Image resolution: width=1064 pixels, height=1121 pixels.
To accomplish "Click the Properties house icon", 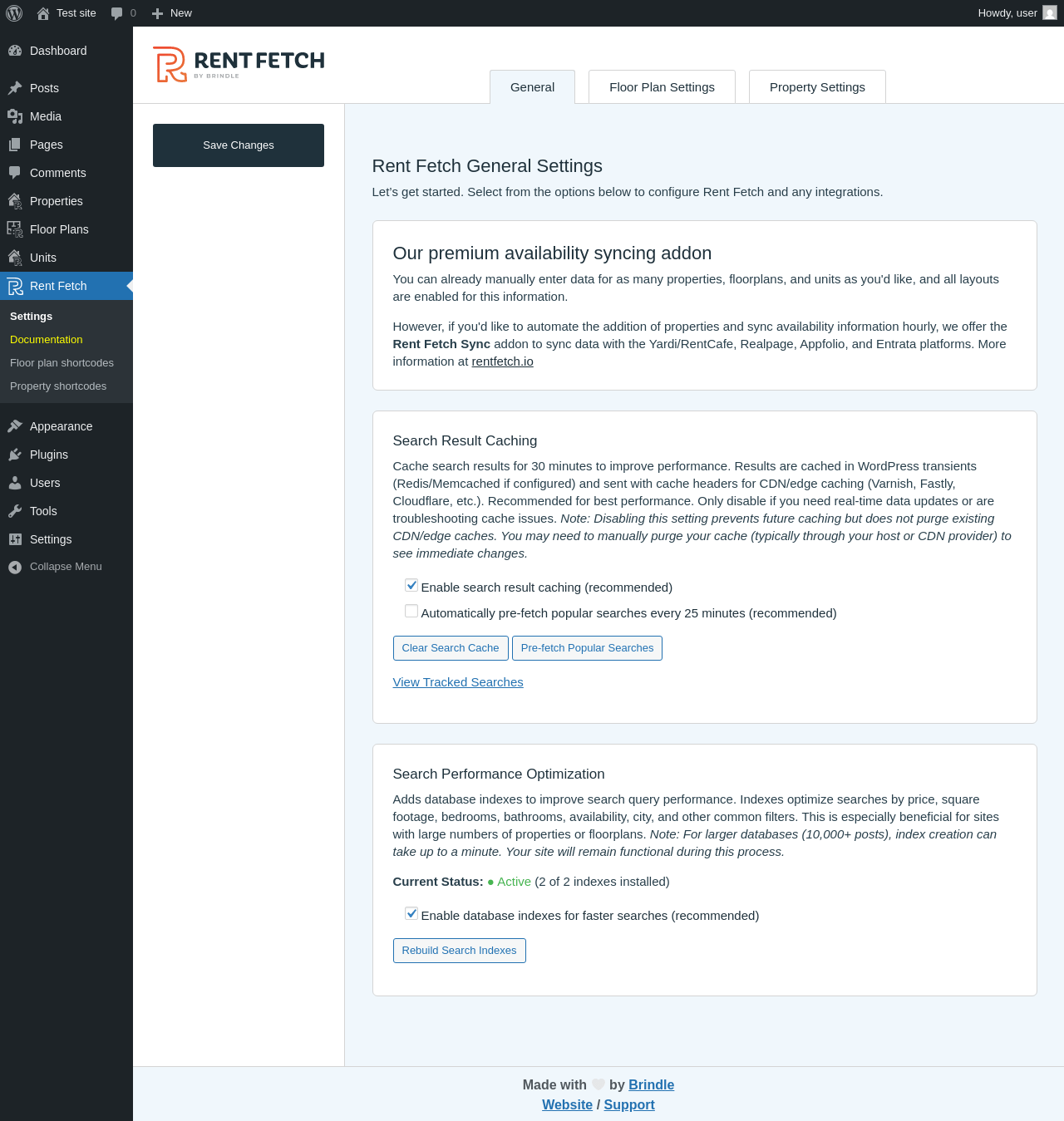I will (x=15, y=201).
